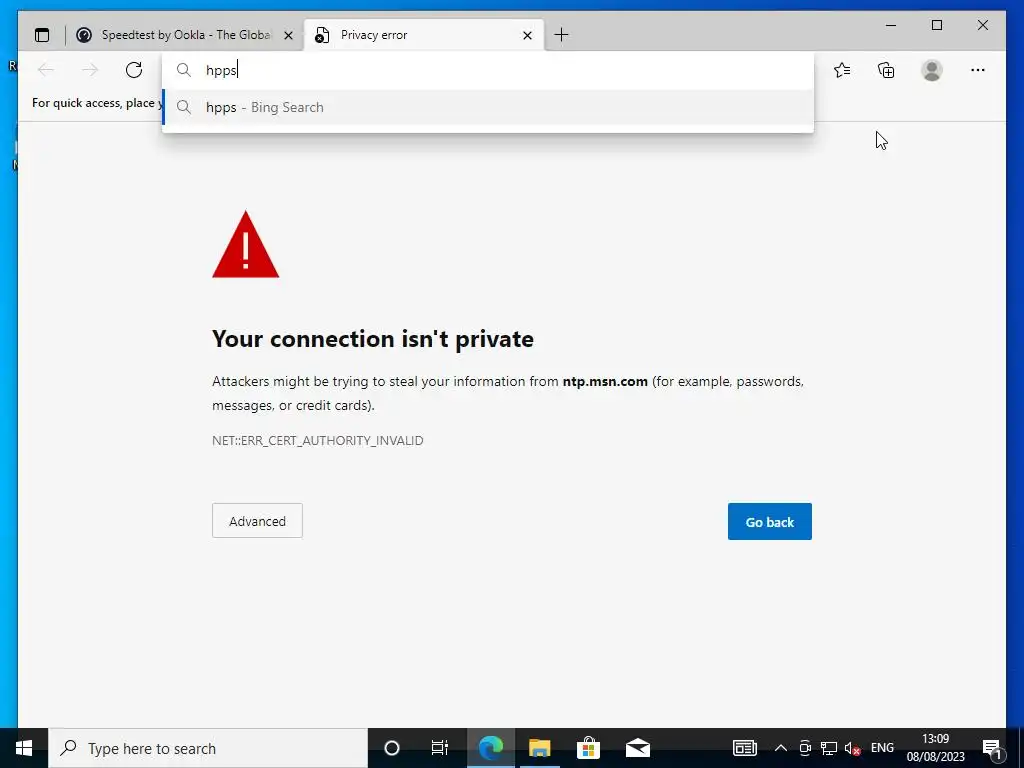Image resolution: width=1024 pixels, height=768 pixels.
Task: Click 'Your connection isn't private' heading
Action: pos(373,339)
